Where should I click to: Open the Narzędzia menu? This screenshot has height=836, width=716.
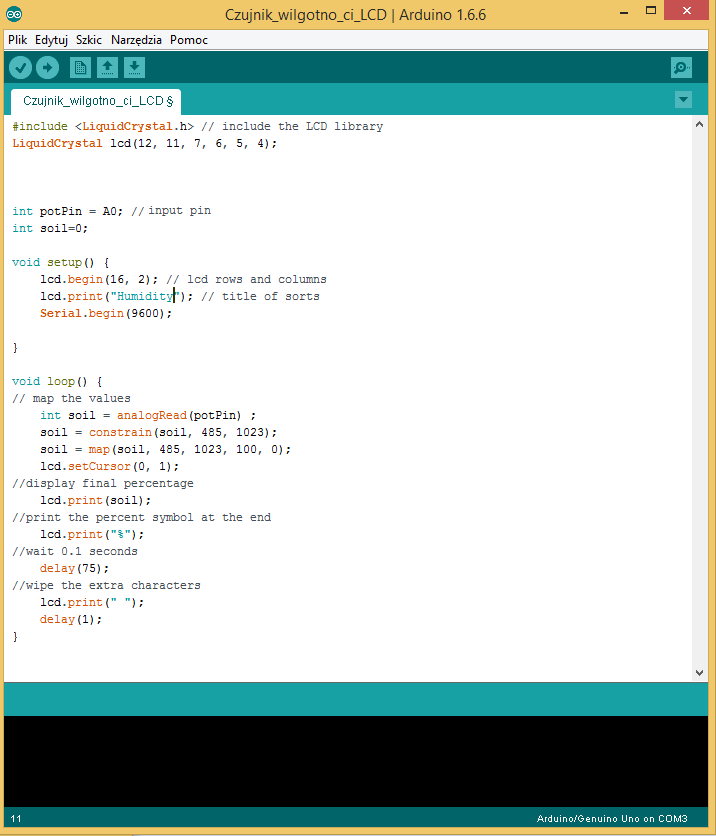click(136, 40)
